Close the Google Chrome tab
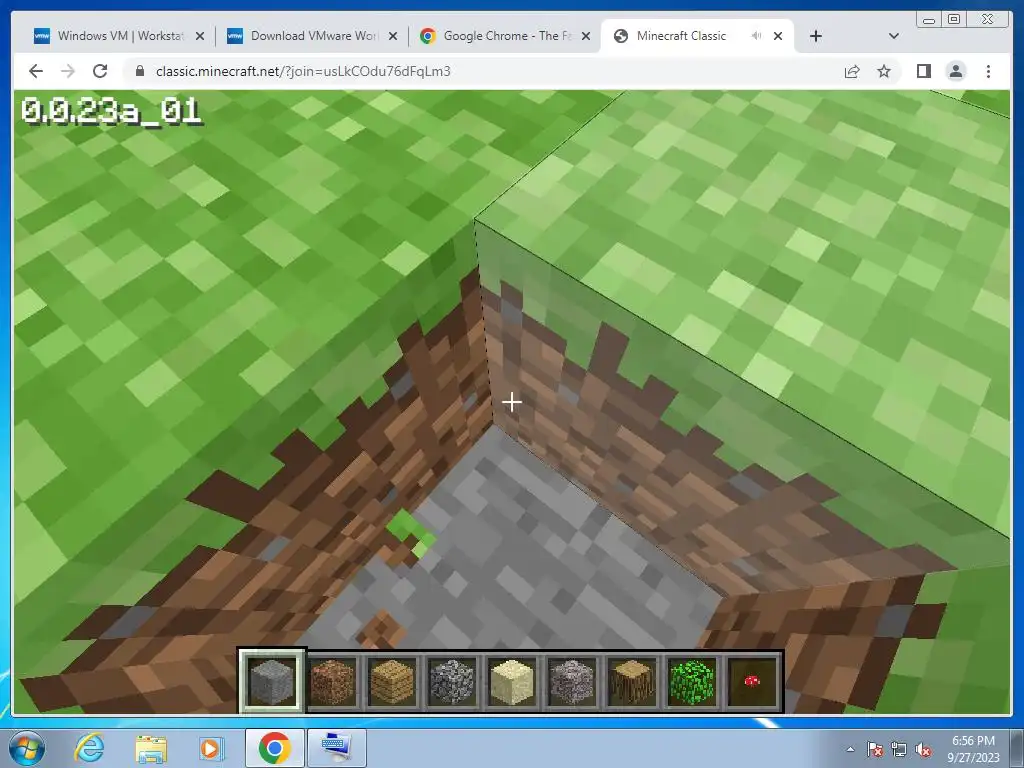This screenshot has width=1024, height=768. (586, 36)
